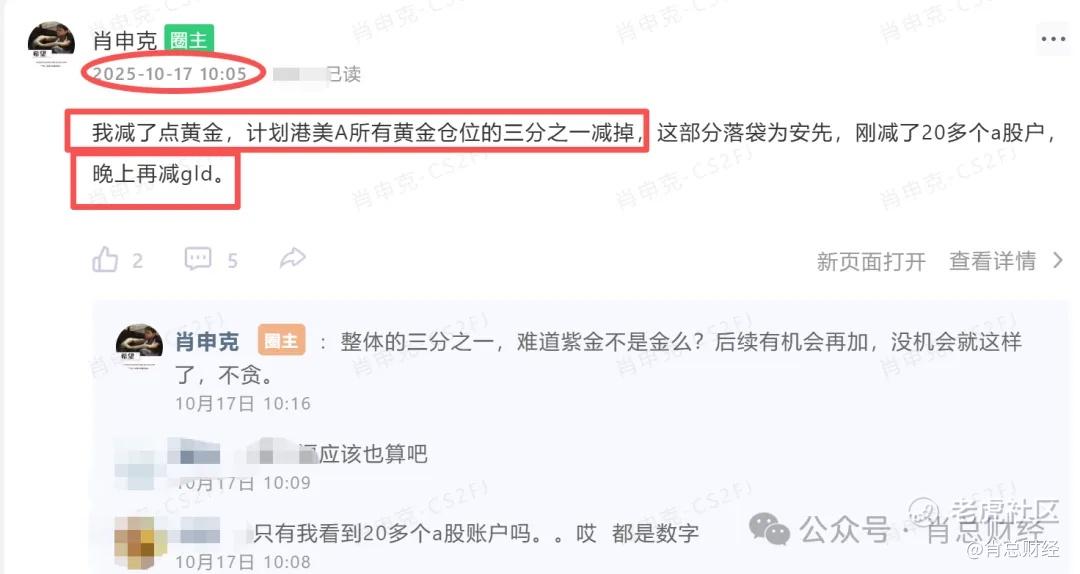
Task: Click the green 圈主 badge by author name
Action: point(189,40)
